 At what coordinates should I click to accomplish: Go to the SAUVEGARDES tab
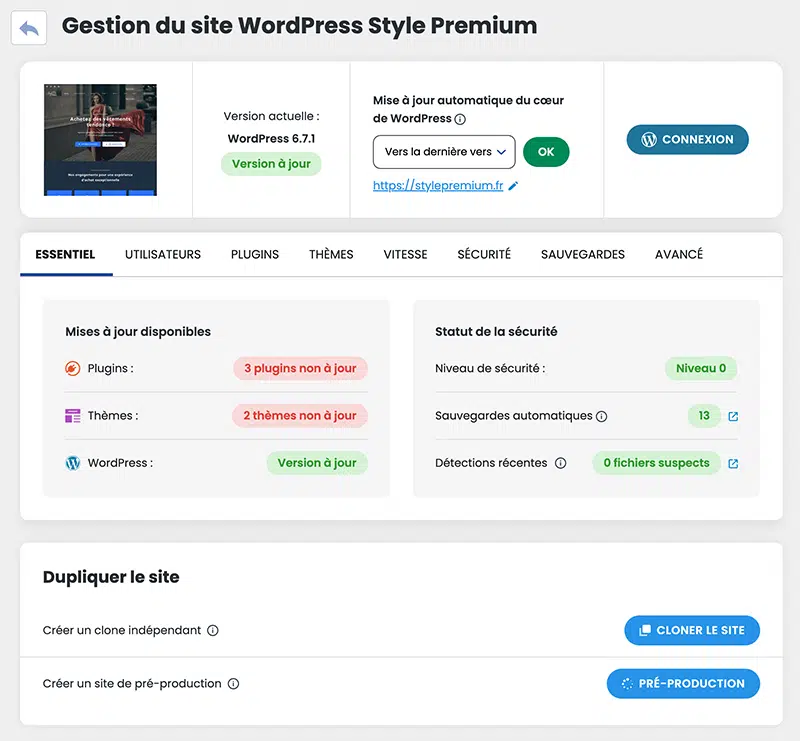583,254
